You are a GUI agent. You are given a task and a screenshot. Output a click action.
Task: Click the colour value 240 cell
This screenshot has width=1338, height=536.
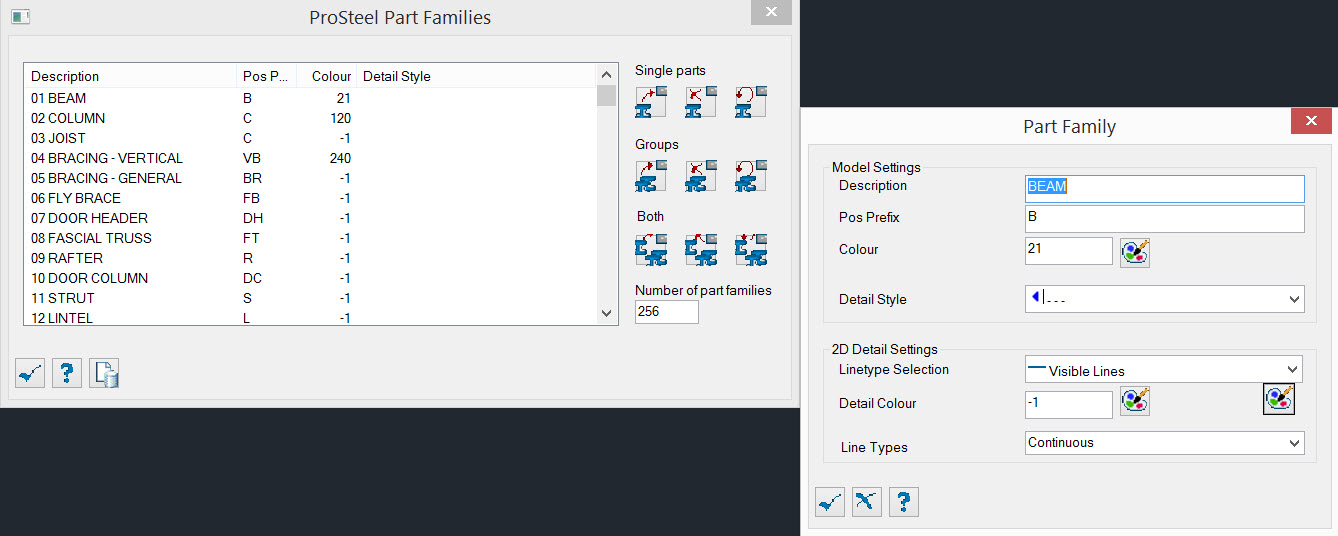340,158
